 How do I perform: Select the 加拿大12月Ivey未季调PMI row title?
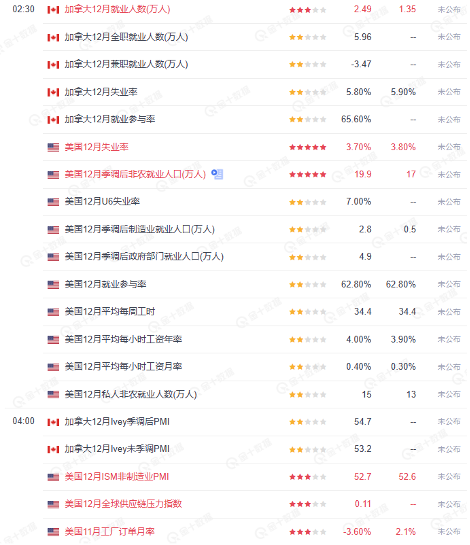tap(117, 449)
